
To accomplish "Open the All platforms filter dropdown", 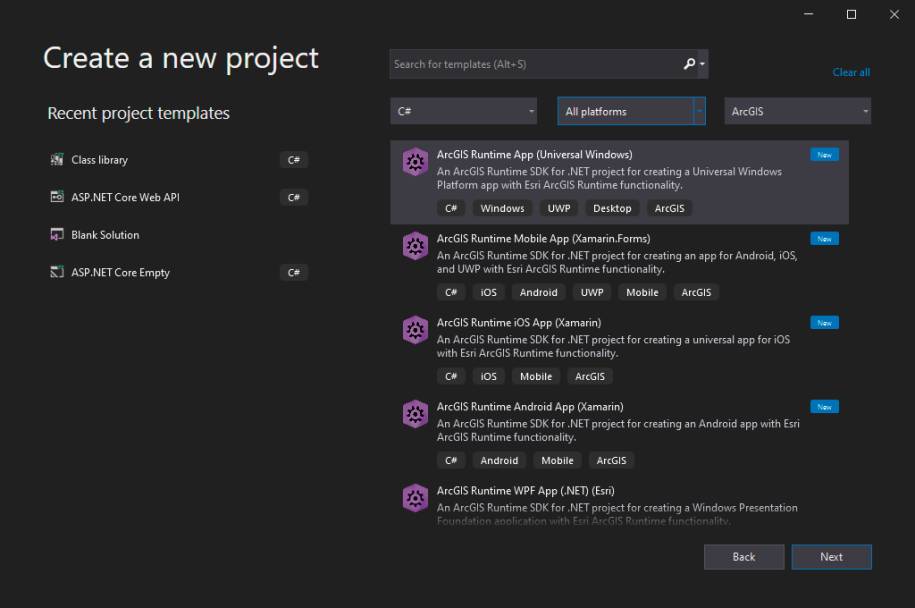I will click(x=631, y=111).
